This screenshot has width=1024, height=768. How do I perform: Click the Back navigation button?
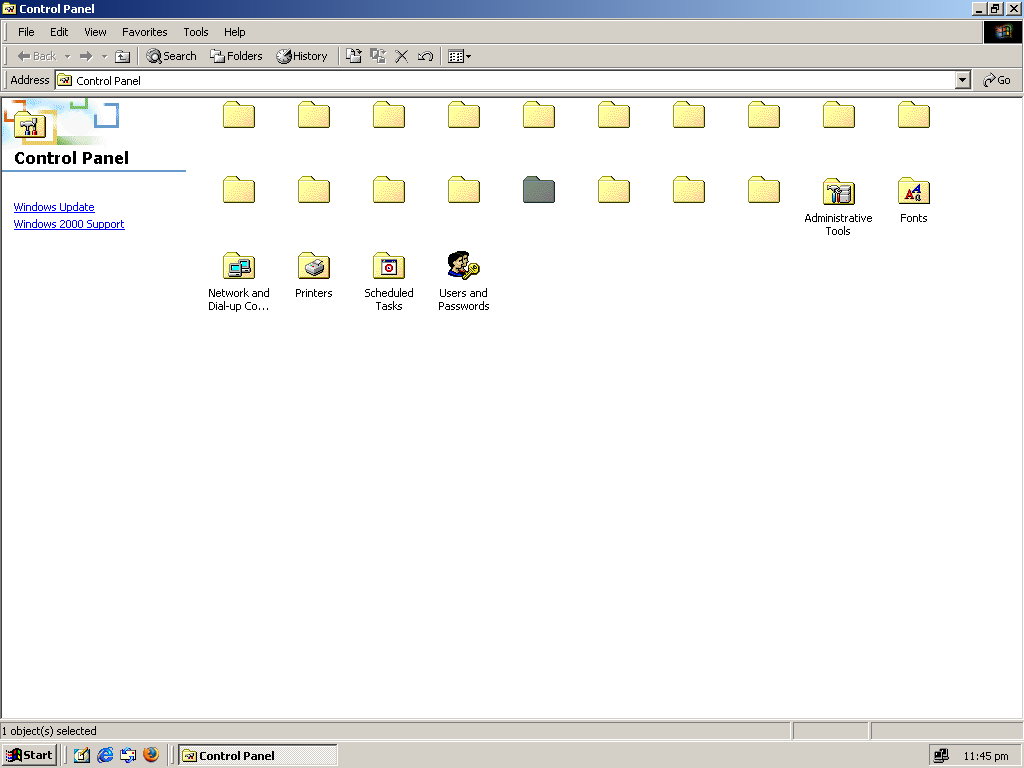37,56
